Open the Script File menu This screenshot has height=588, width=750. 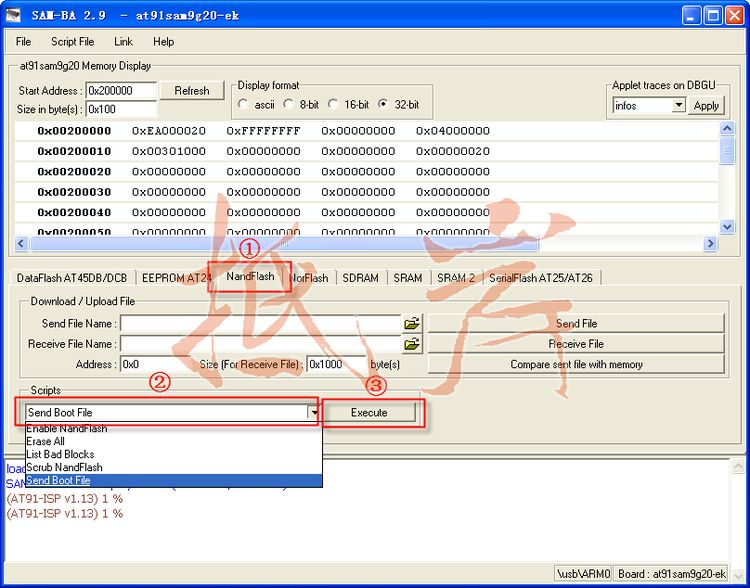click(73, 42)
